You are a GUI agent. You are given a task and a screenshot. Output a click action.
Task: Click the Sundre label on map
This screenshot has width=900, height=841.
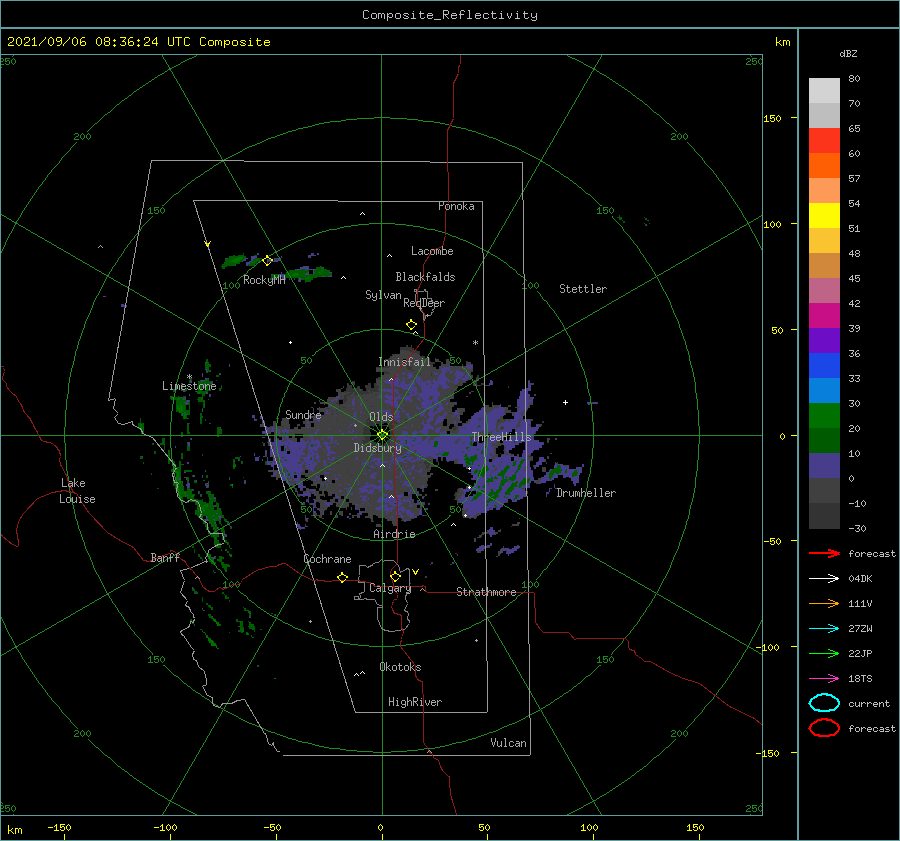click(303, 414)
